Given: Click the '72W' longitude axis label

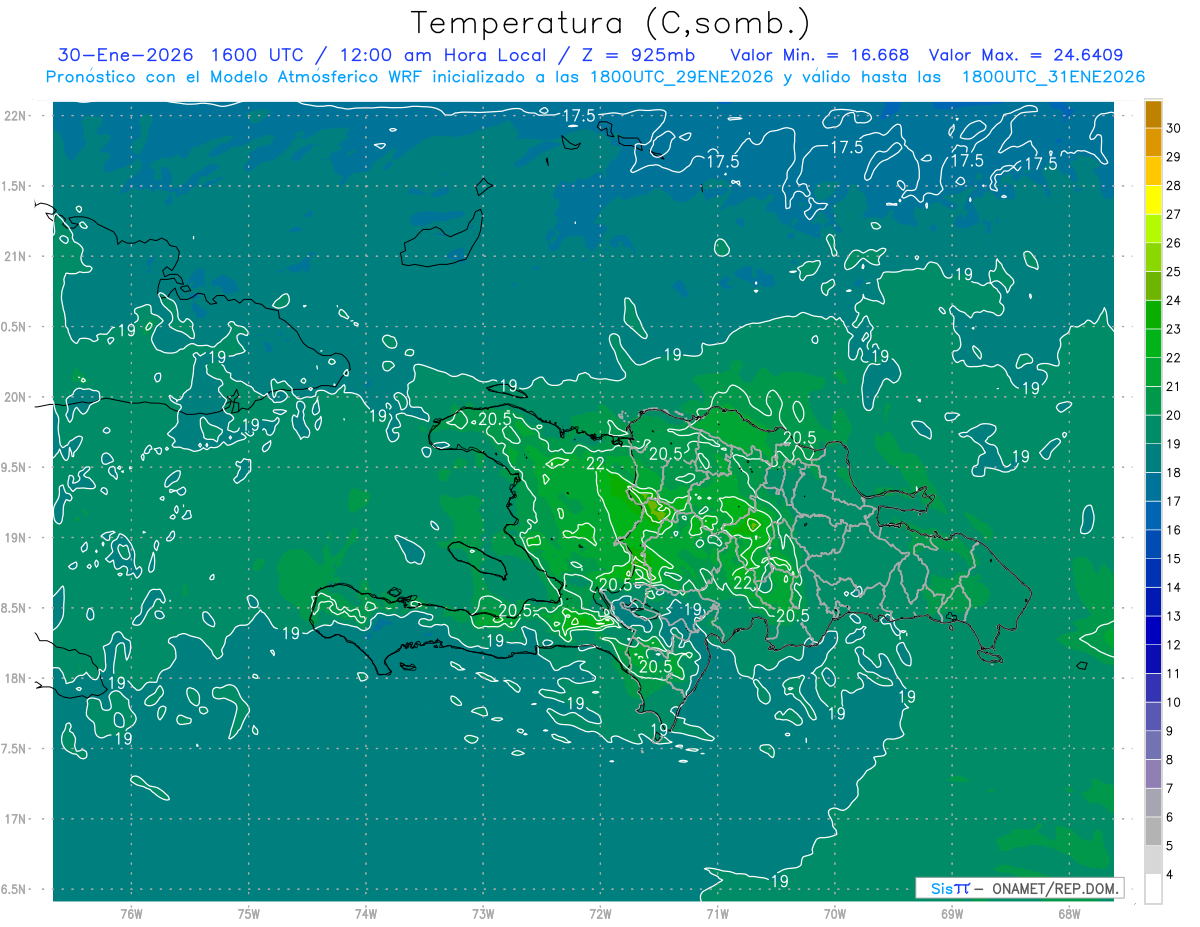Looking at the screenshot, I should [x=600, y=913].
